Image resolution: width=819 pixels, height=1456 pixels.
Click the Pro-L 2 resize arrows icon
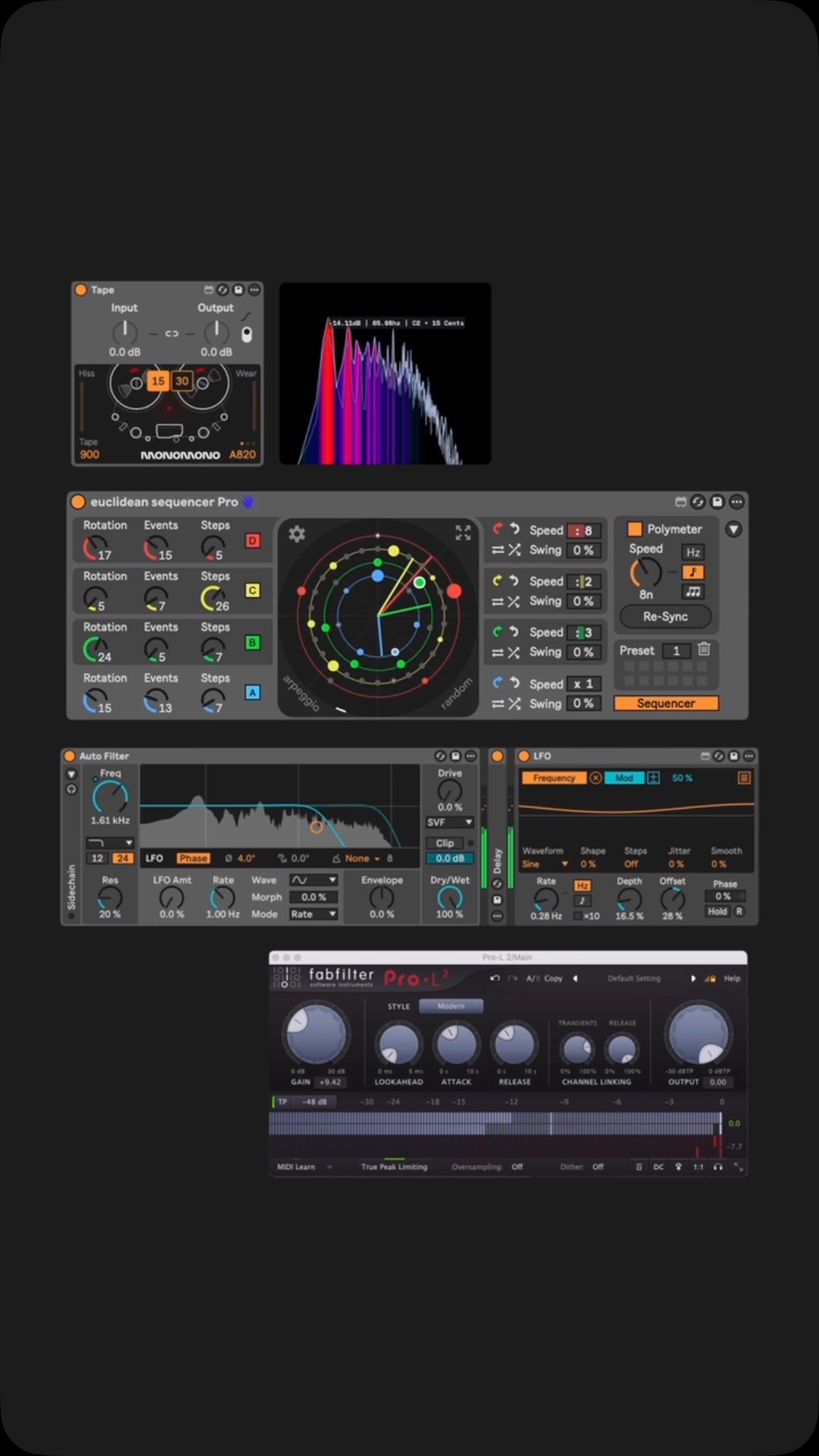(x=738, y=1168)
